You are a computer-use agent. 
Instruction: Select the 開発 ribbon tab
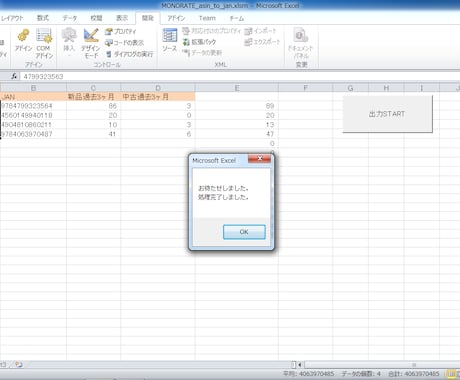(148, 18)
